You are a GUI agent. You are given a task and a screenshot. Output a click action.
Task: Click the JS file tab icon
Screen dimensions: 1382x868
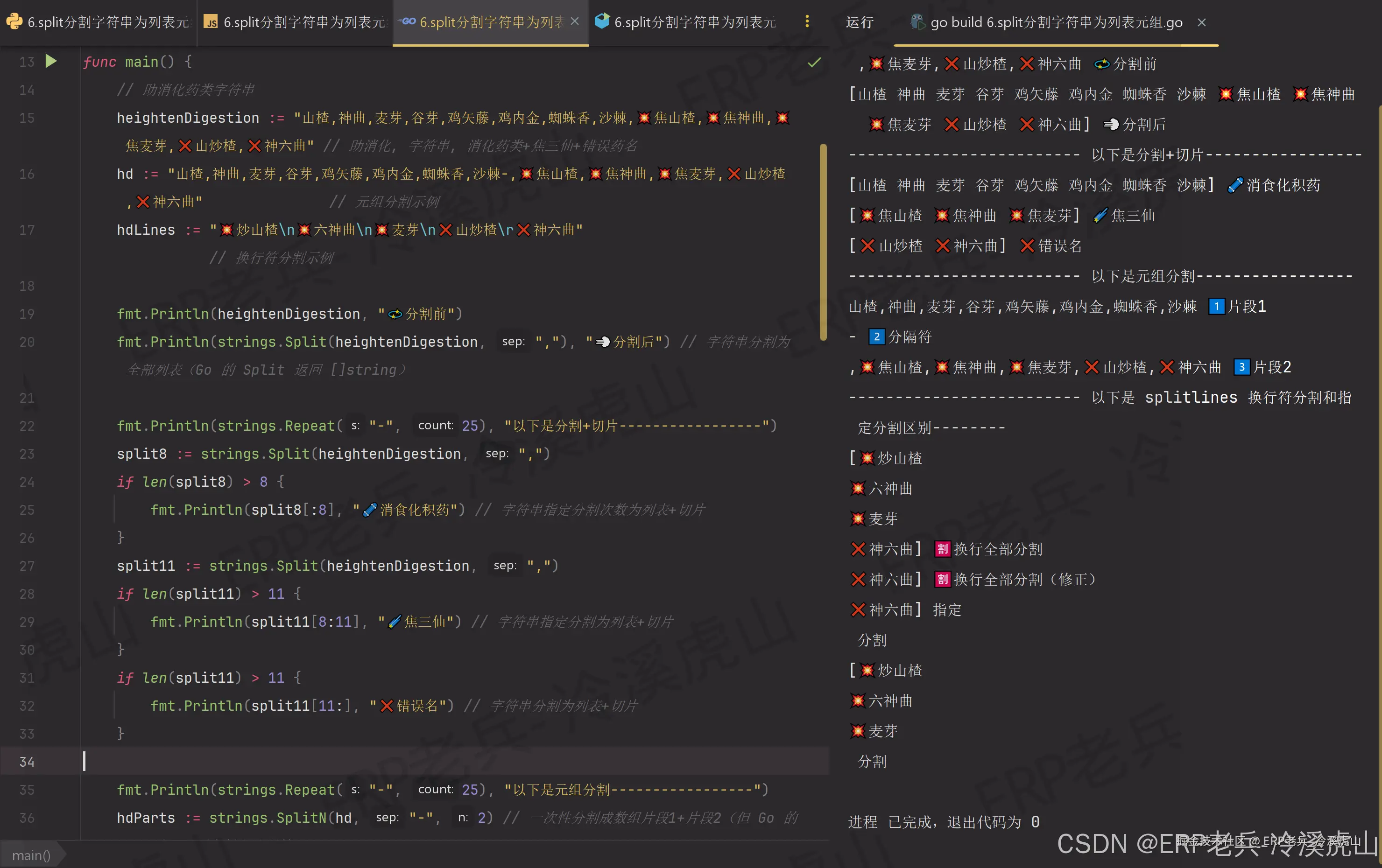click(x=211, y=22)
